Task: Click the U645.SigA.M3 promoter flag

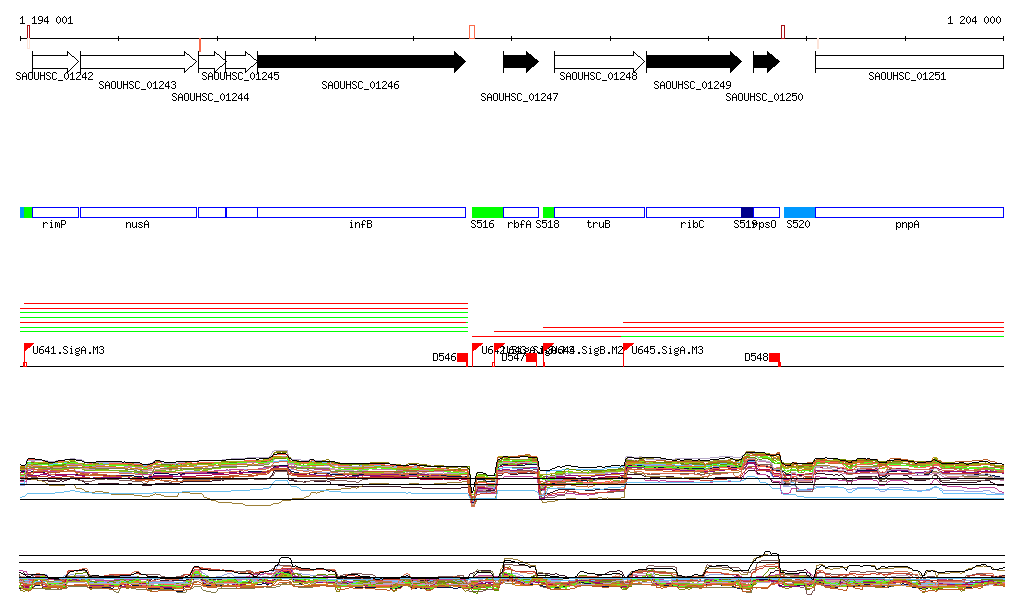Action: tap(627, 349)
